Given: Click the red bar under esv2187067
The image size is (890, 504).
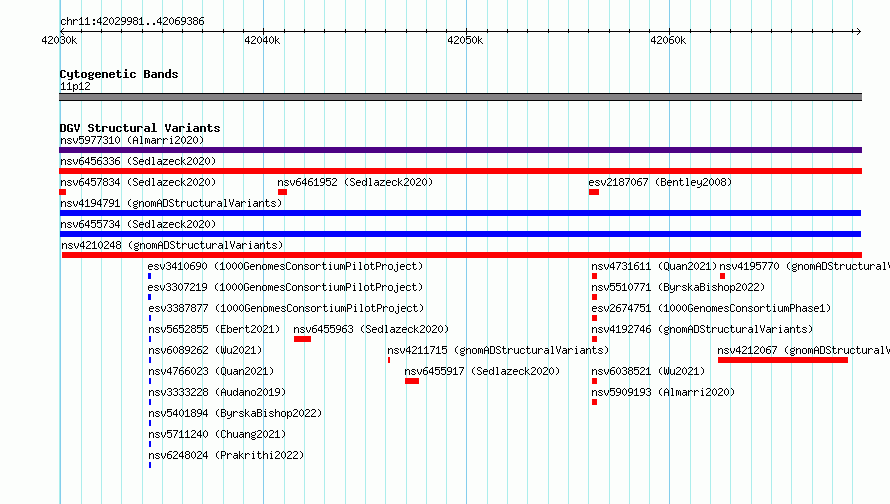Looking at the screenshot, I should click(x=594, y=192).
